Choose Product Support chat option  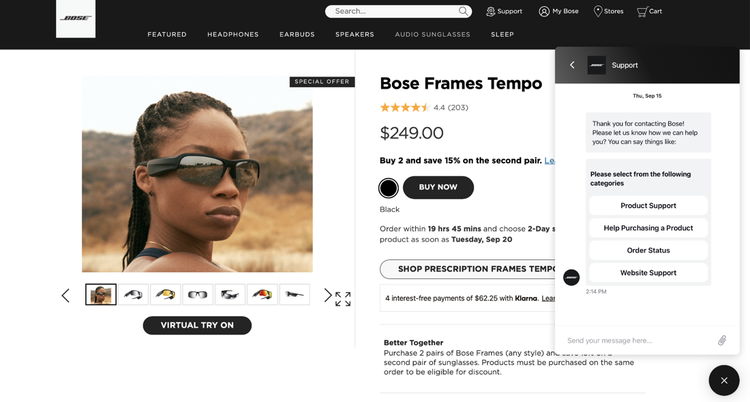pyautogui.click(x=648, y=206)
